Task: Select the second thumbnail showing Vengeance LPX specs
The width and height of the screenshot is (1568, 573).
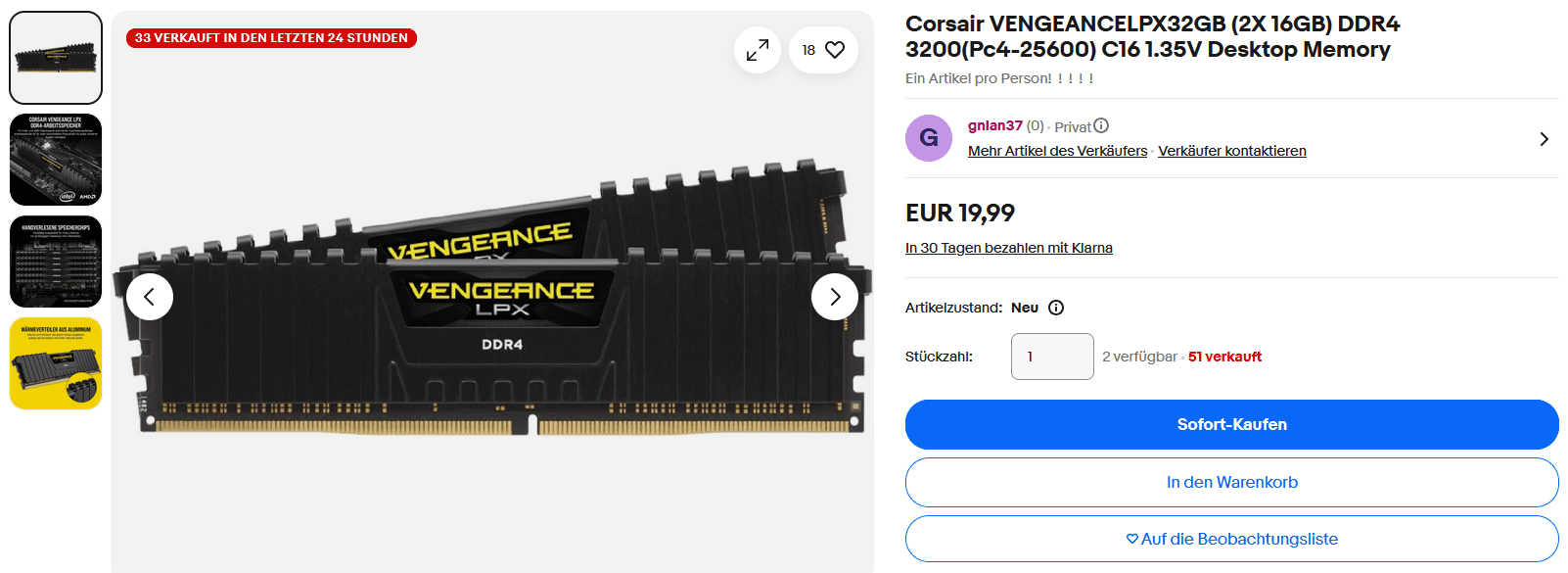Action: [56, 160]
